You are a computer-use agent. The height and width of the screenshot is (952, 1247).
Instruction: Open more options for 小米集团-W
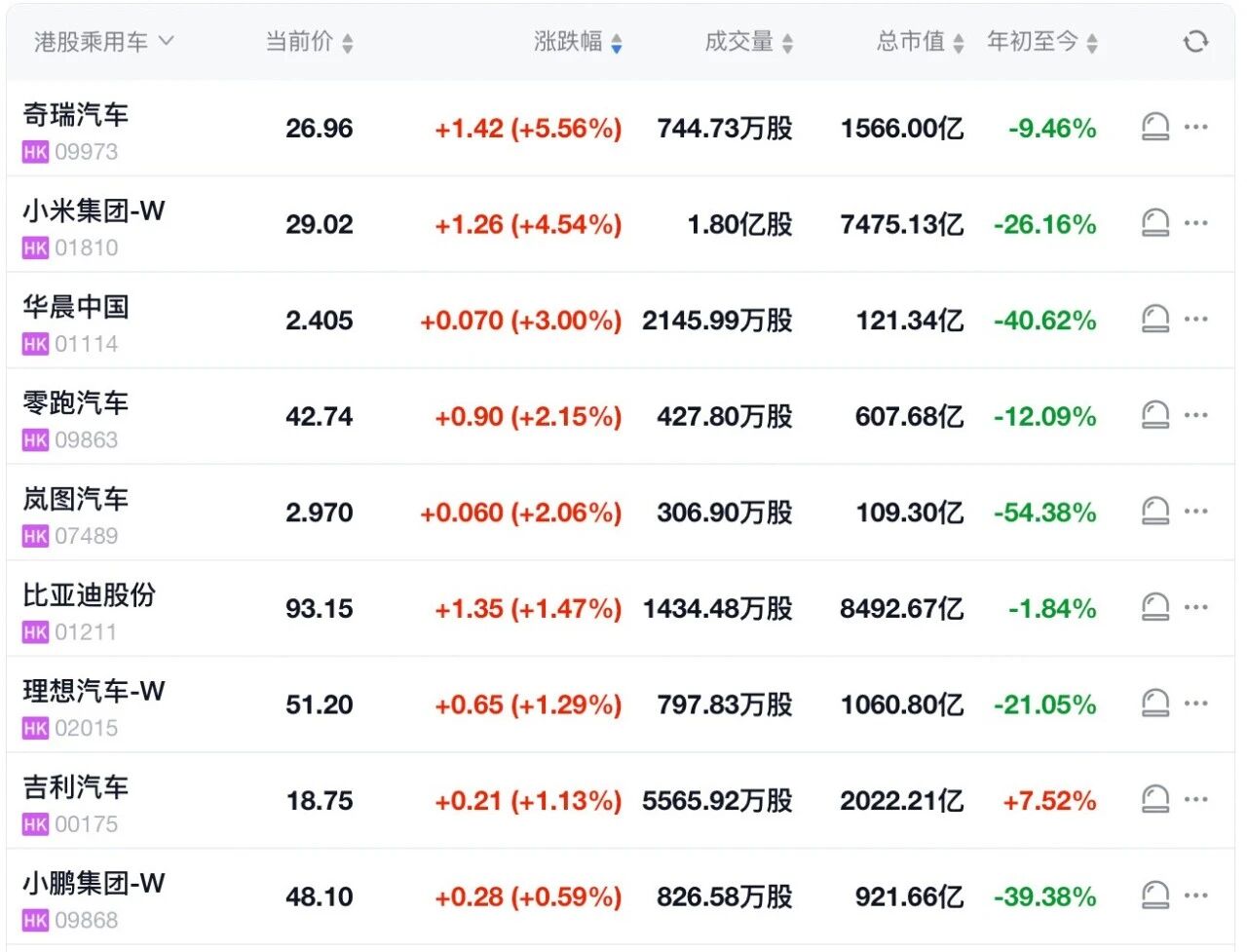1196,223
